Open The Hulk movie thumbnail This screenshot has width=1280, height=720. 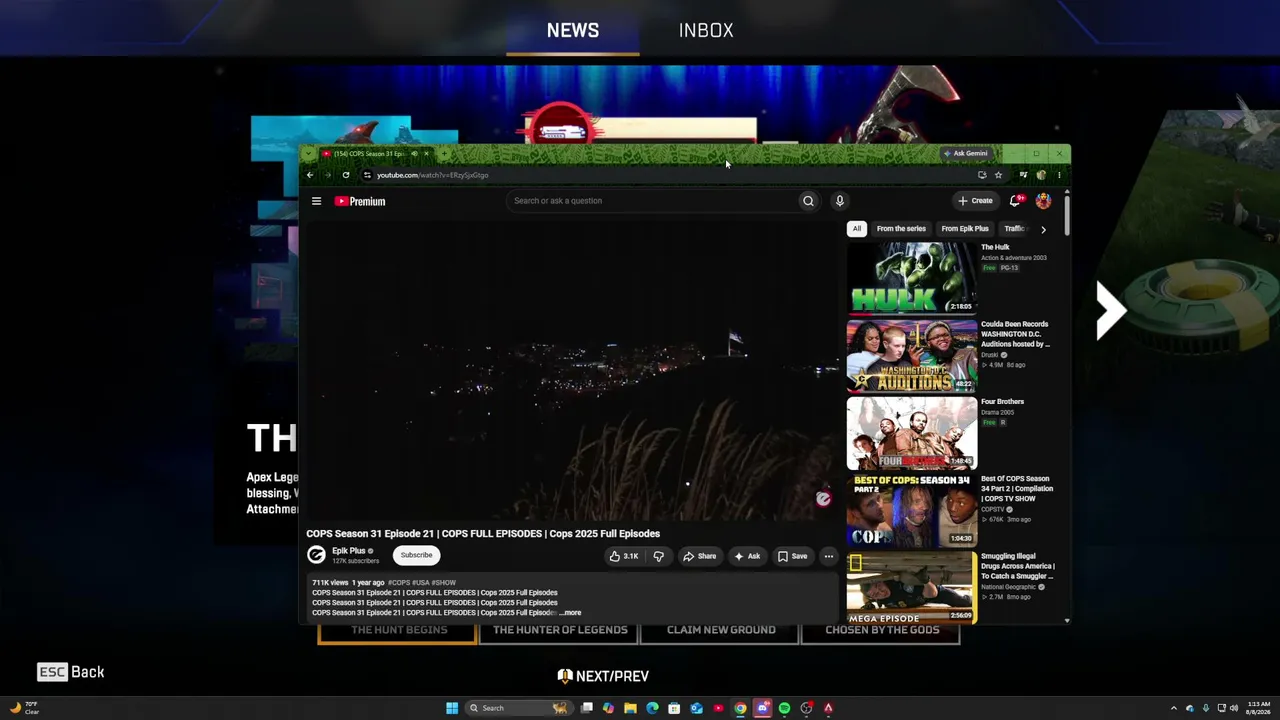(912, 278)
